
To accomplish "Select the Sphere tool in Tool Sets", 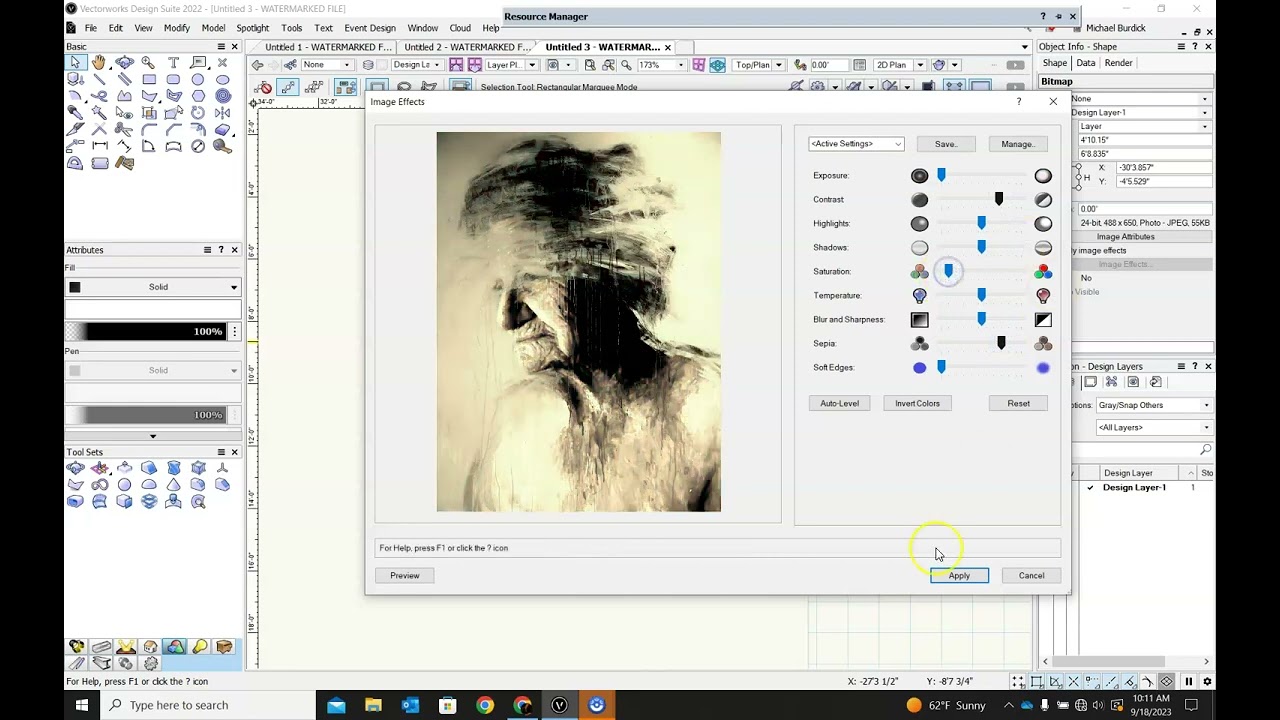I will pyautogui.click(x=124, y=484).
